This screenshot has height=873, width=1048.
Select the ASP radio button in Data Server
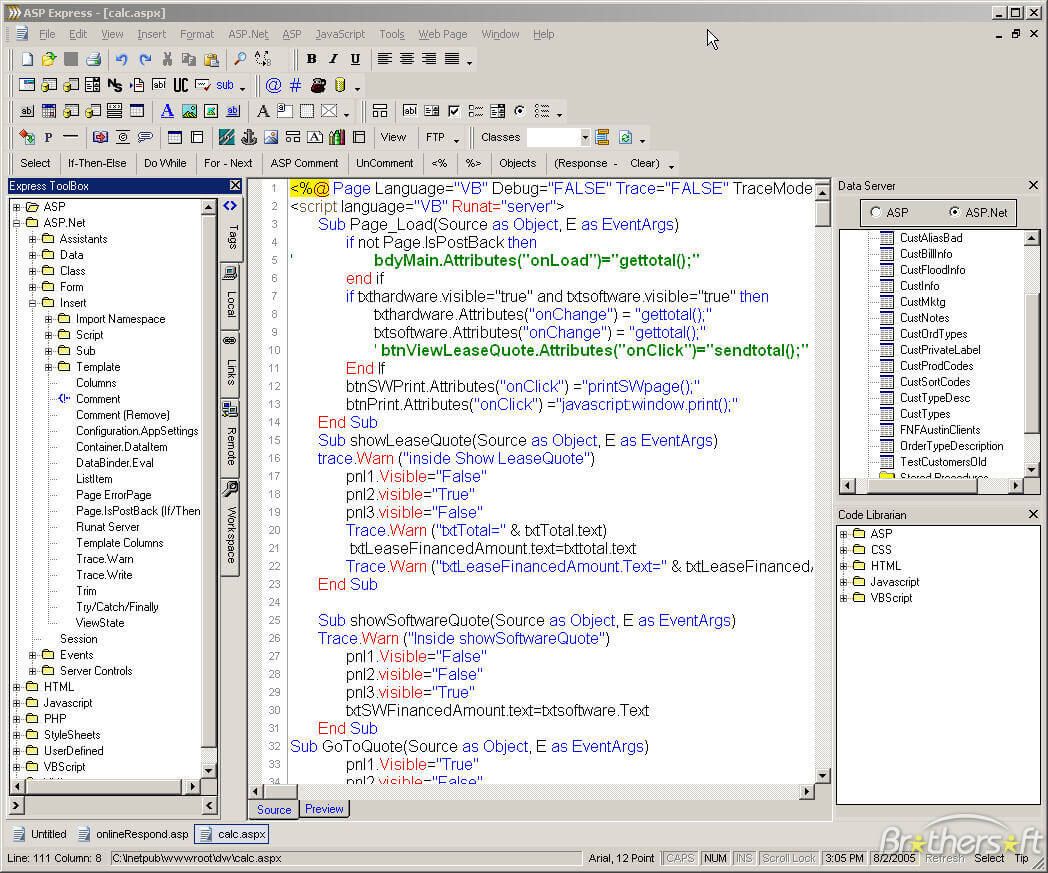pos(876,212)
